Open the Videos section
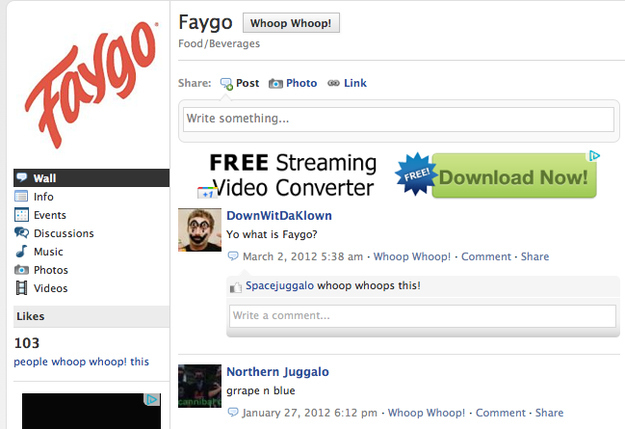 51,288
